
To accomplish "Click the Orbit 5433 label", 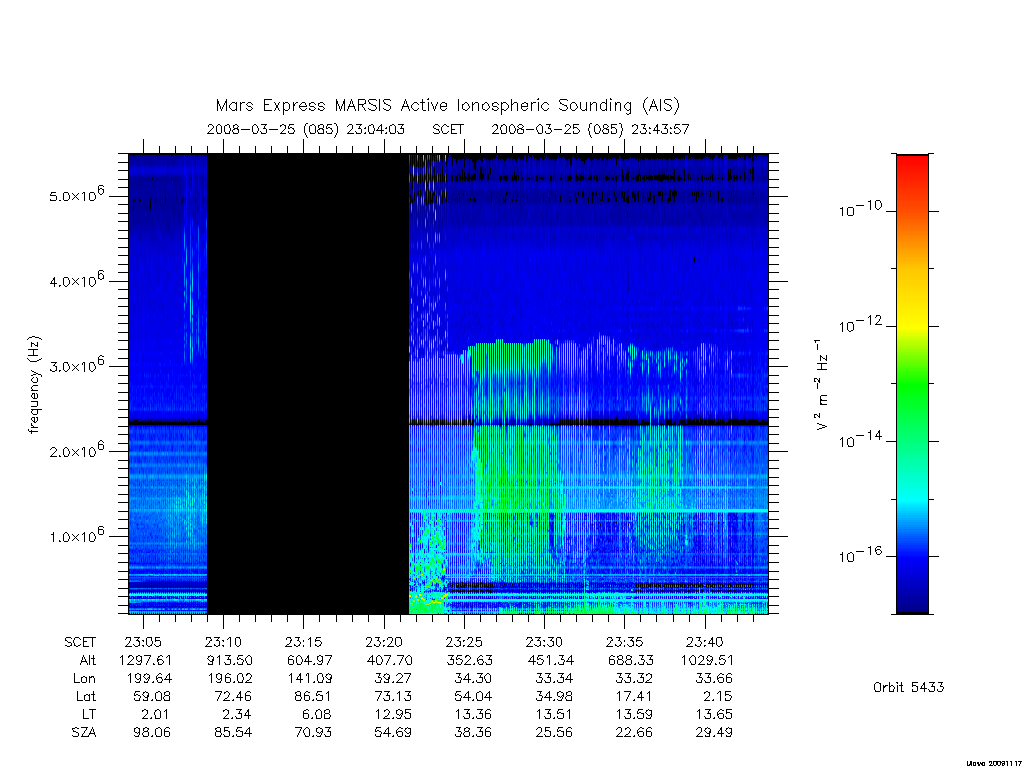I will click(908, 687).
